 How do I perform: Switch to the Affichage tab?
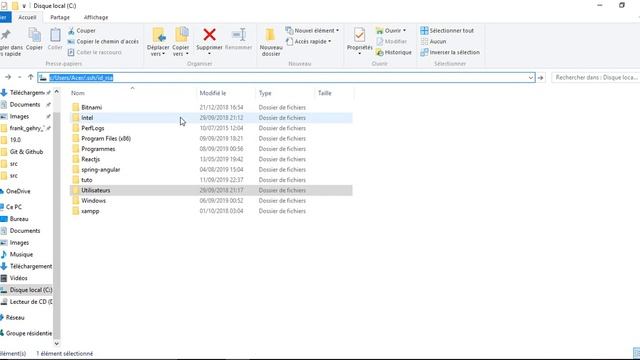tap(96, 17)
